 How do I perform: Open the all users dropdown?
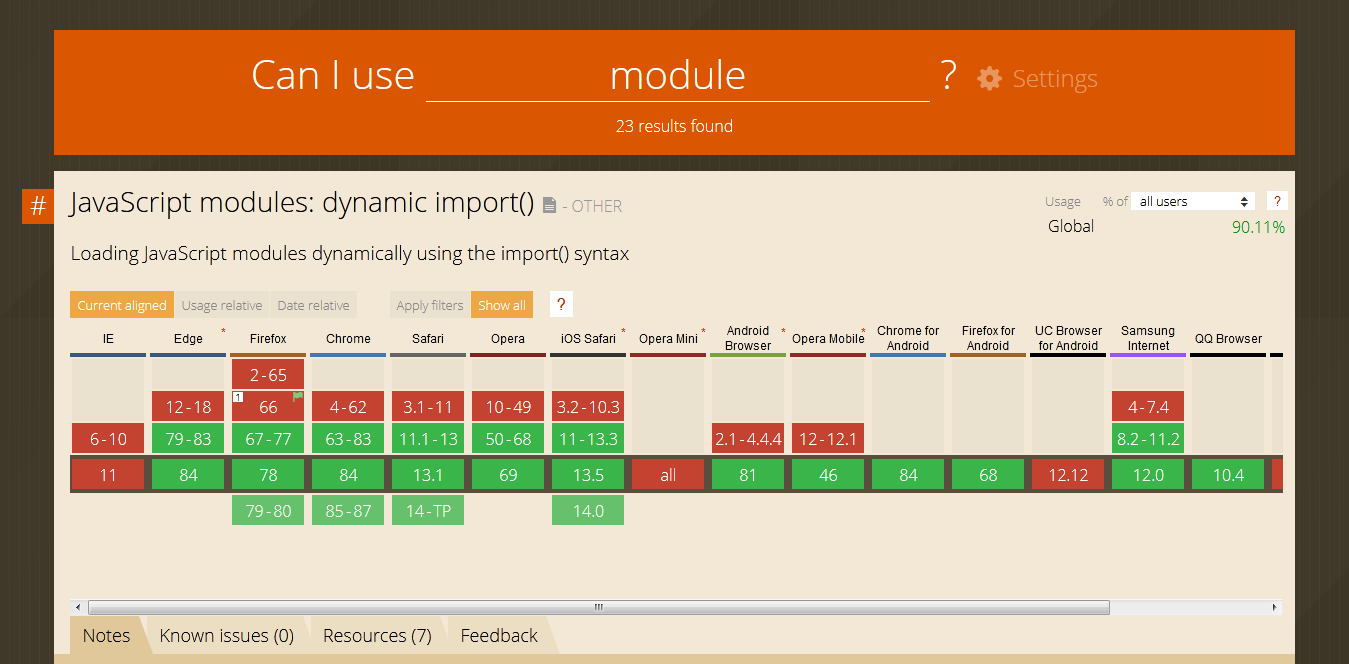[x=1194, y=201]
